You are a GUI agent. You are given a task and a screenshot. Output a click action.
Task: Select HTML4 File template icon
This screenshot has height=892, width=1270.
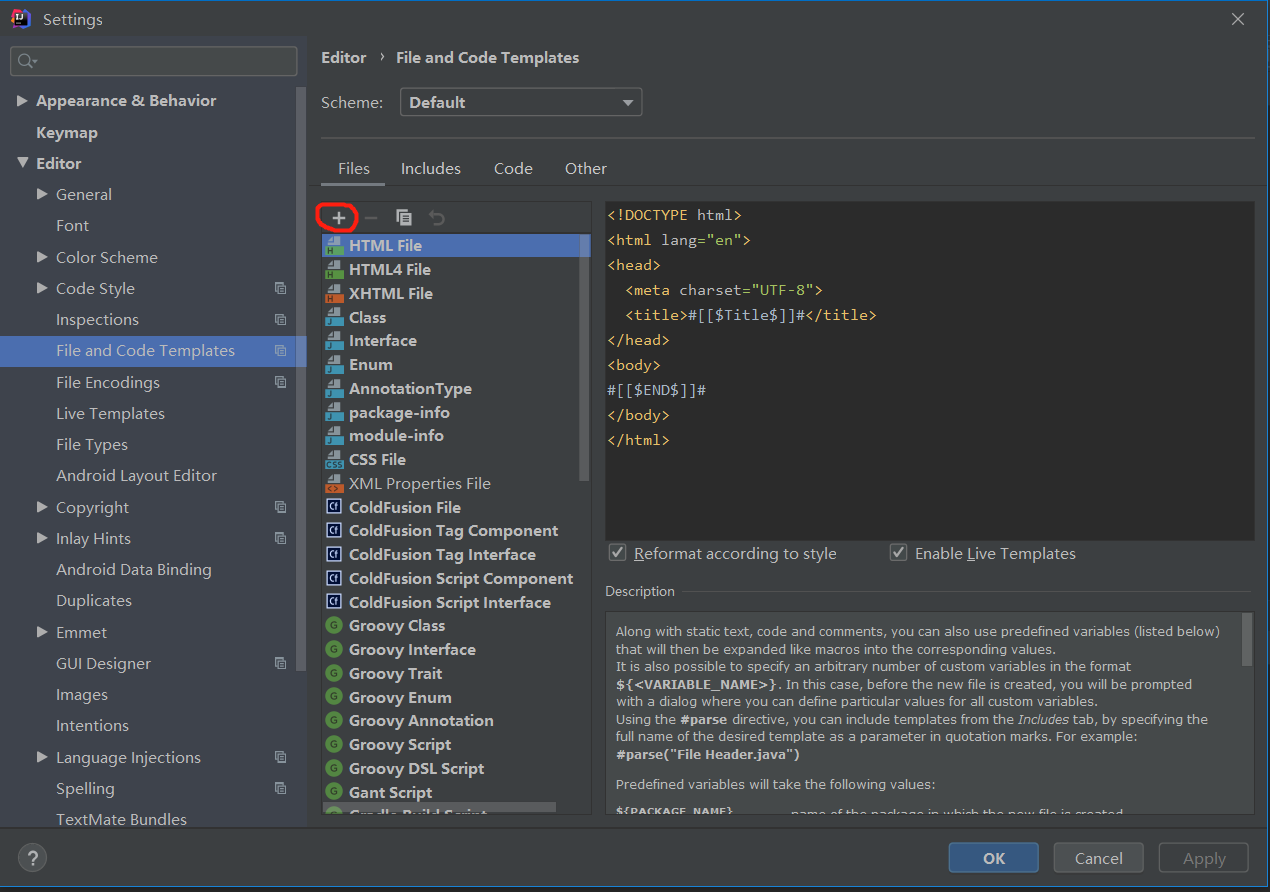point(334,270)
